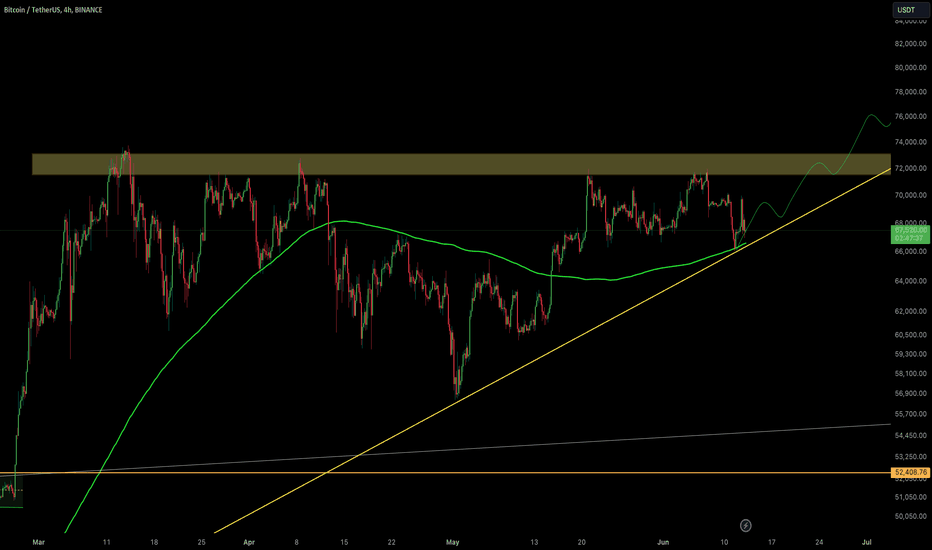Click the 59,300.00 price axis label
Screen dimensions: 932x550
tap(911, 354)
